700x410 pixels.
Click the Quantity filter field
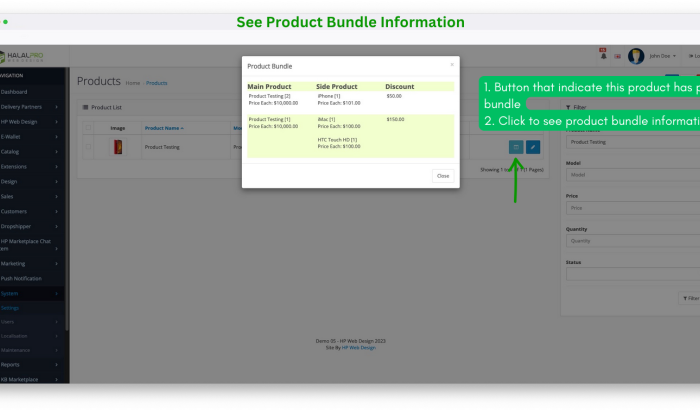[633, 241]
